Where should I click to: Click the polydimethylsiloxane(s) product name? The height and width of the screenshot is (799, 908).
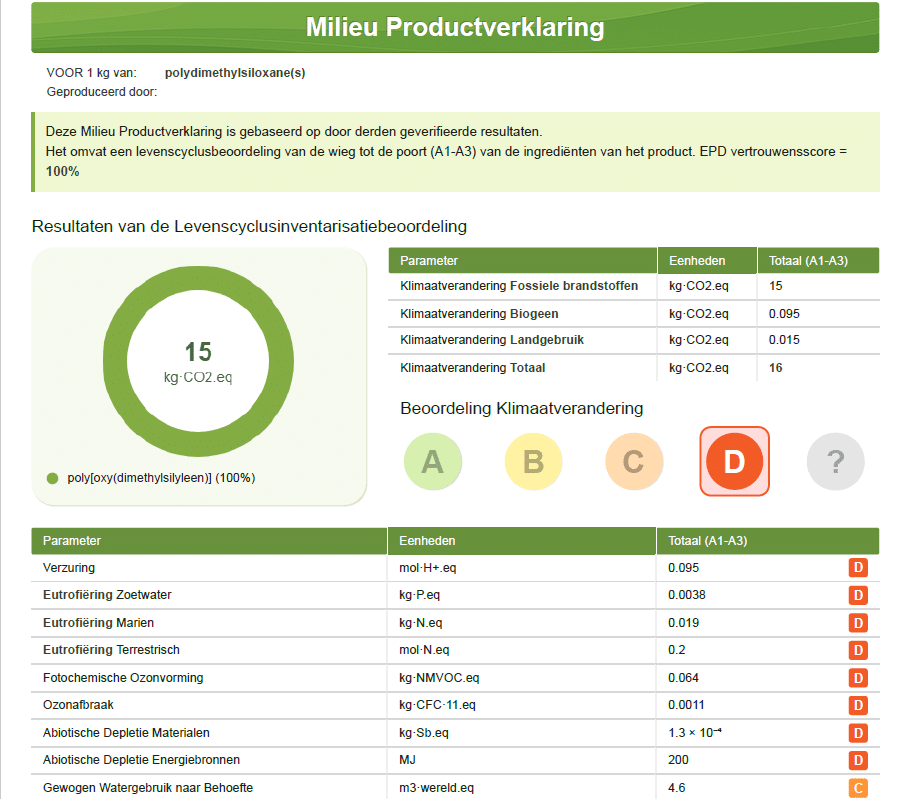234,73
